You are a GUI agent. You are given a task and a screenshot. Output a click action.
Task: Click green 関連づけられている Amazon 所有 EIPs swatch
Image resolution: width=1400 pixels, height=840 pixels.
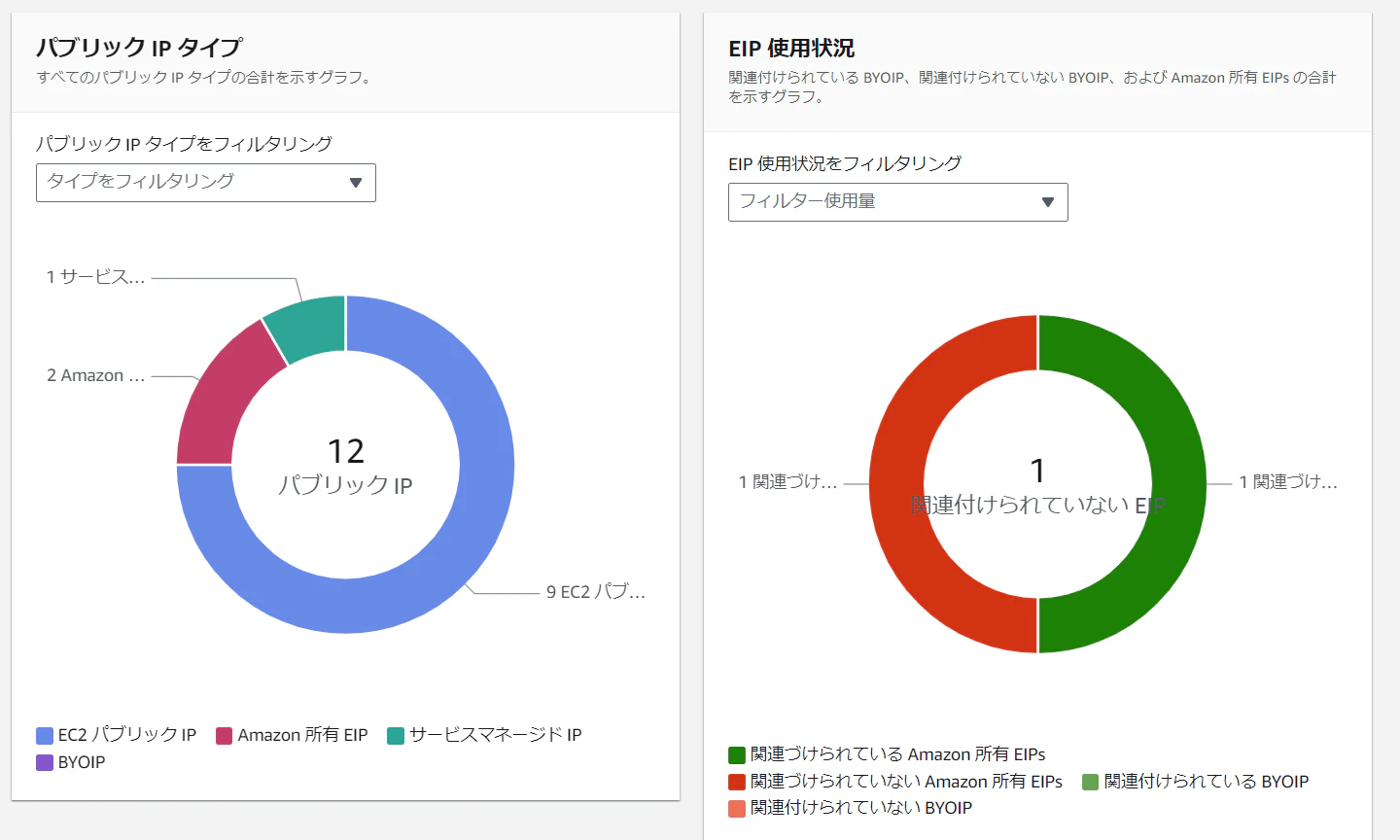click(737, 755)
